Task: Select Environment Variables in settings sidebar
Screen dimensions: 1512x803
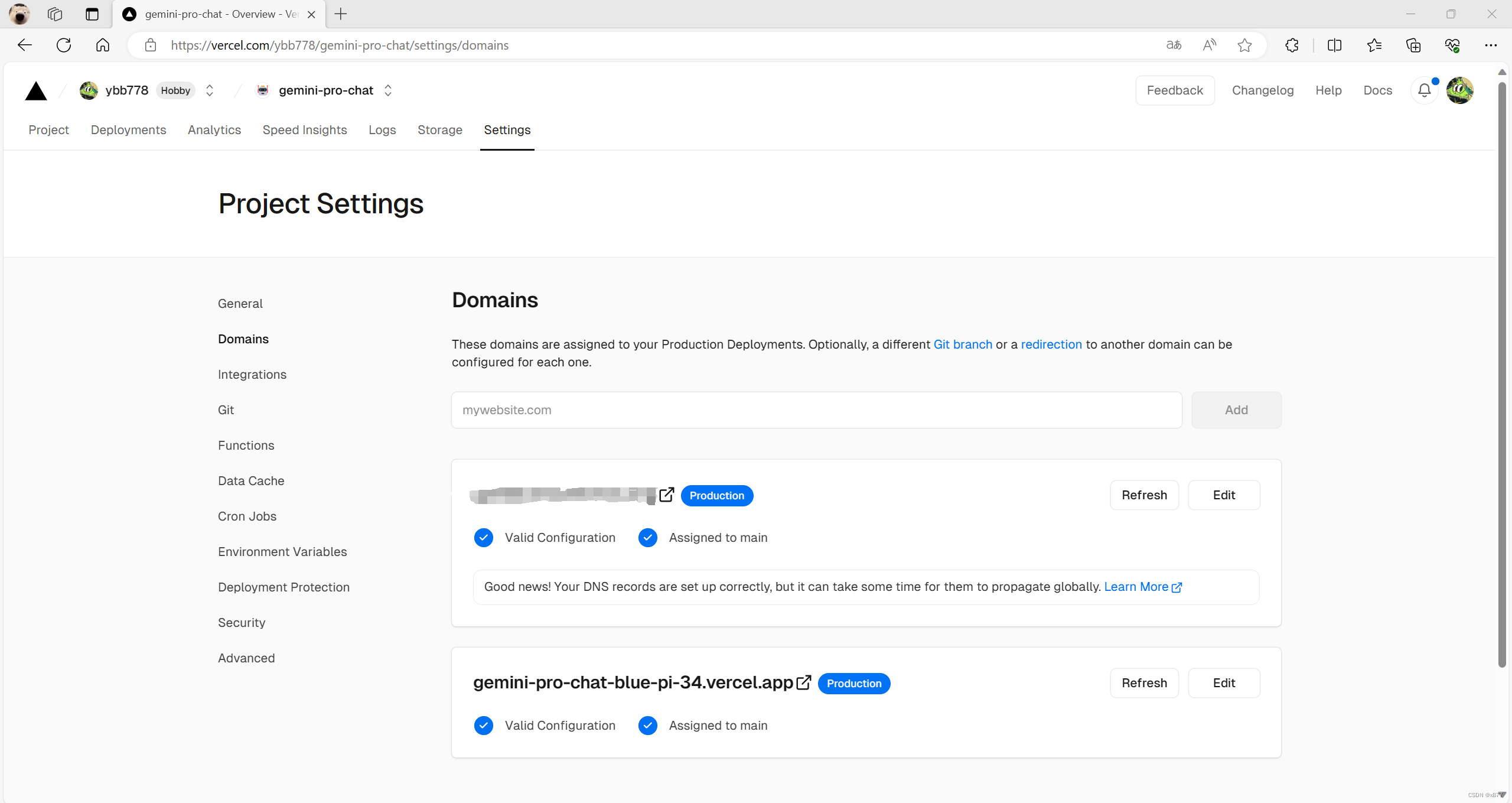Action: click(x=282, y=552)
